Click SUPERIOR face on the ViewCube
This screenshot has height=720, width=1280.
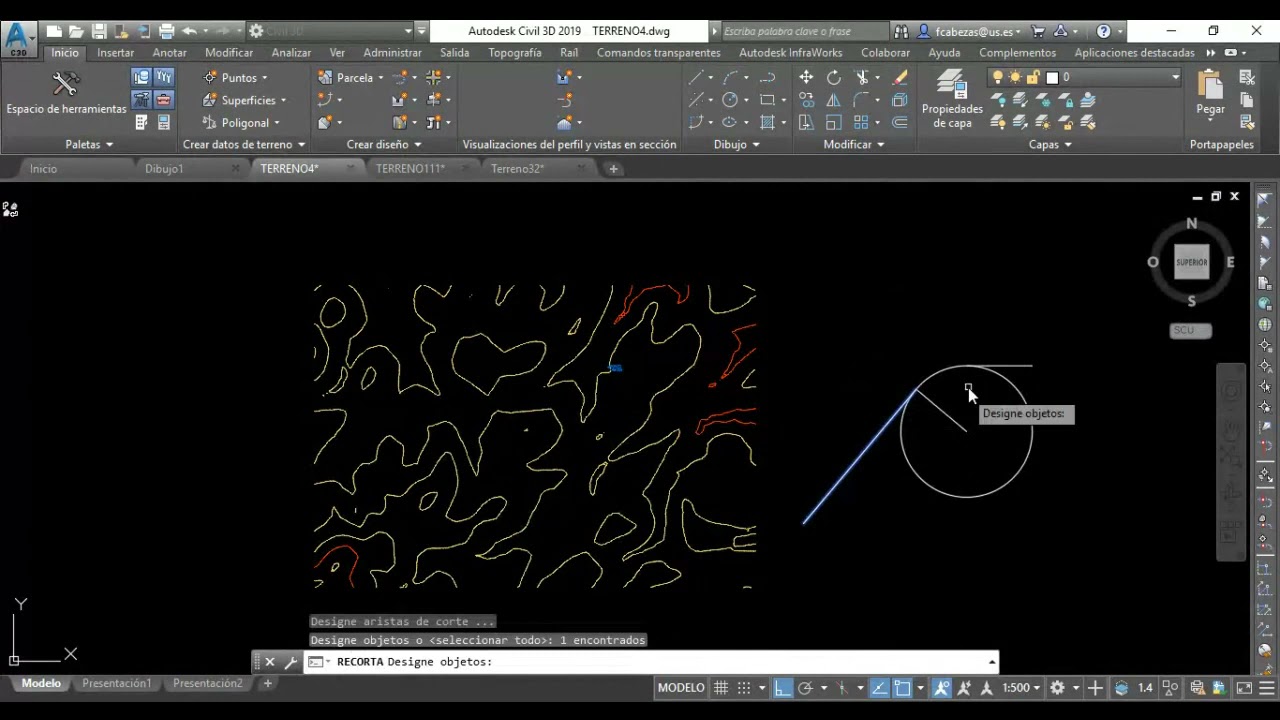click(1192, 262)
